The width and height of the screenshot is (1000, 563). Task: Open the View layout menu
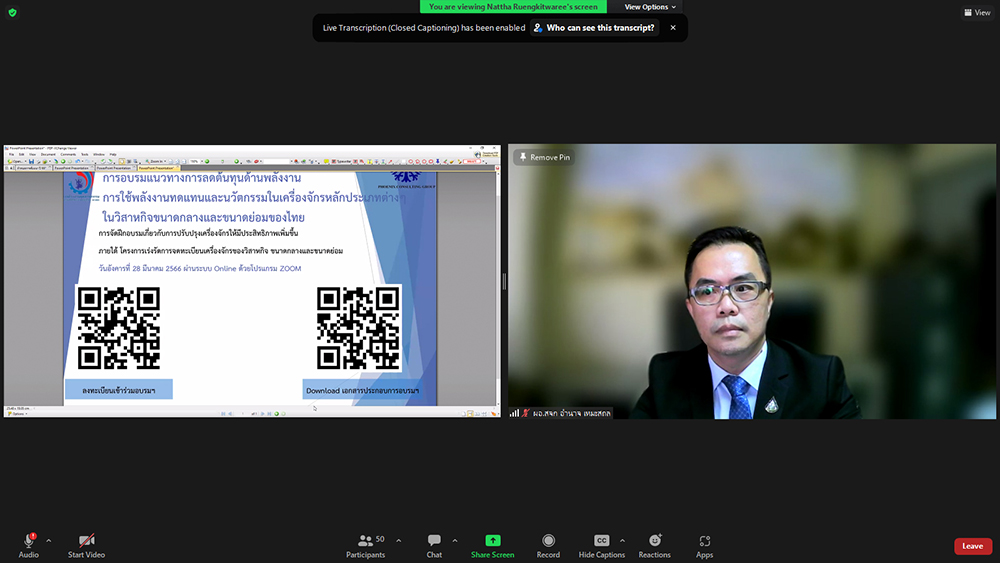[x=976, y=12]
